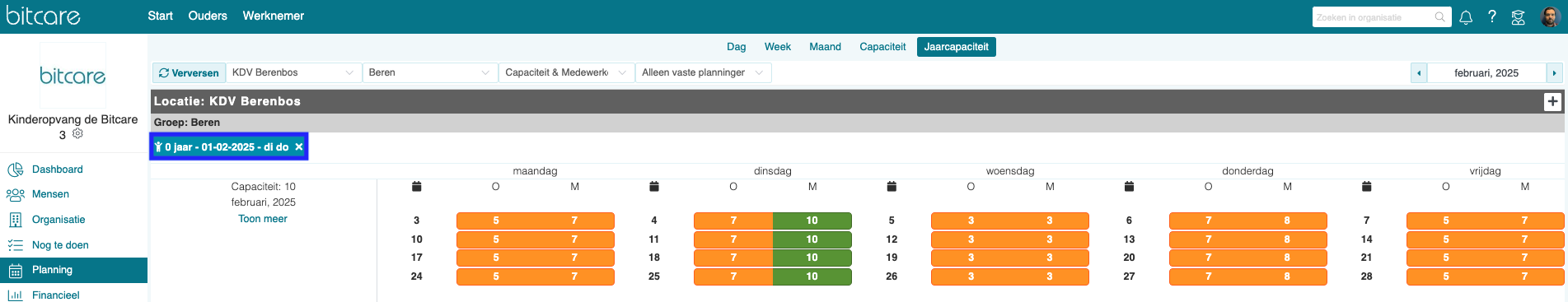
Task: Click the calendar icon above maandag dates
Action: click(417, 187)
